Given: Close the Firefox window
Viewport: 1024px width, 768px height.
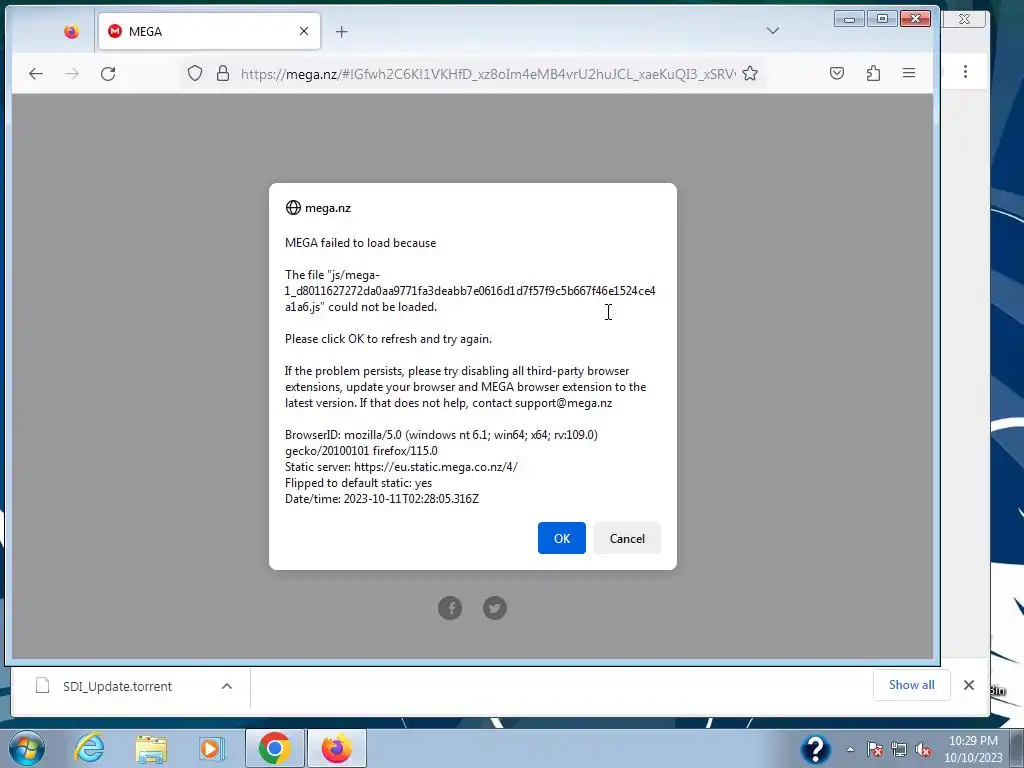Looking at the screenshot, I should [916, 18].
